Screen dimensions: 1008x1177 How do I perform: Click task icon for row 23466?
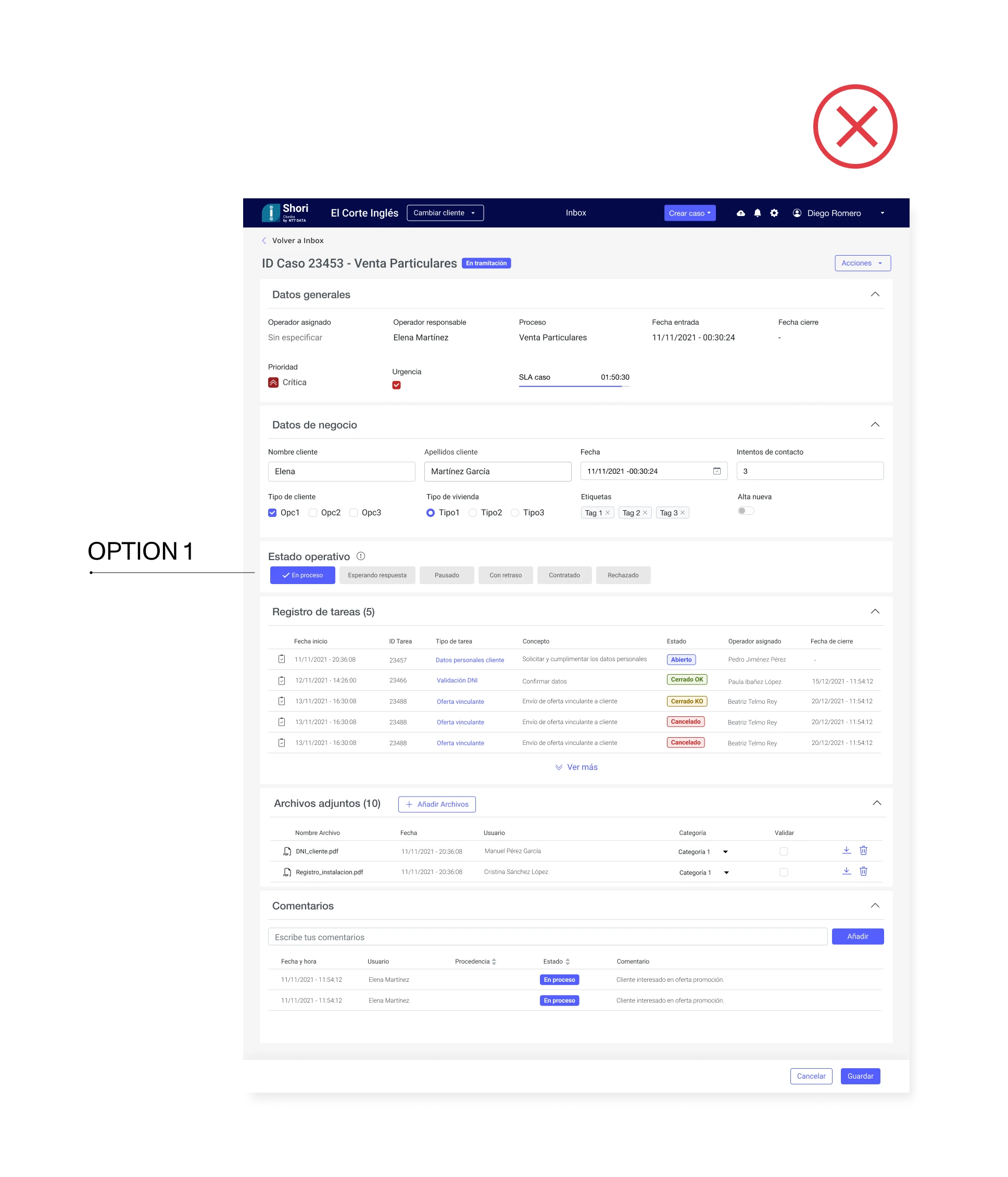pos(281,680)
